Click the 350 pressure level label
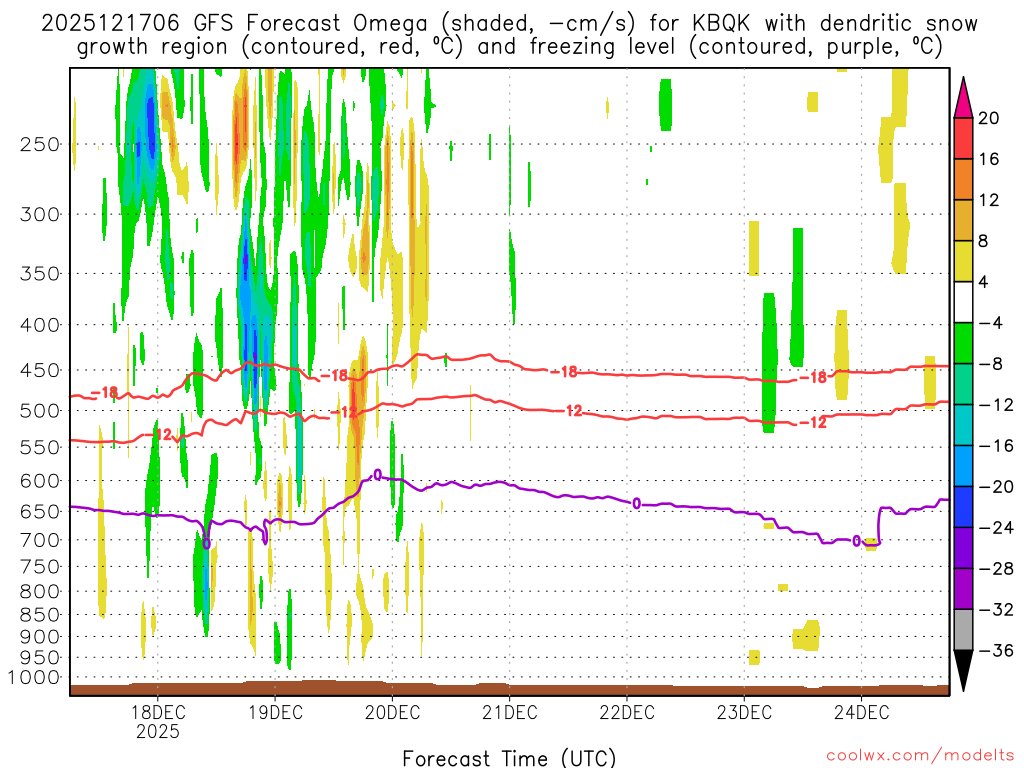Image resolution: width=1024 pixels, height=768 pixels. click(x=40, y=273)
